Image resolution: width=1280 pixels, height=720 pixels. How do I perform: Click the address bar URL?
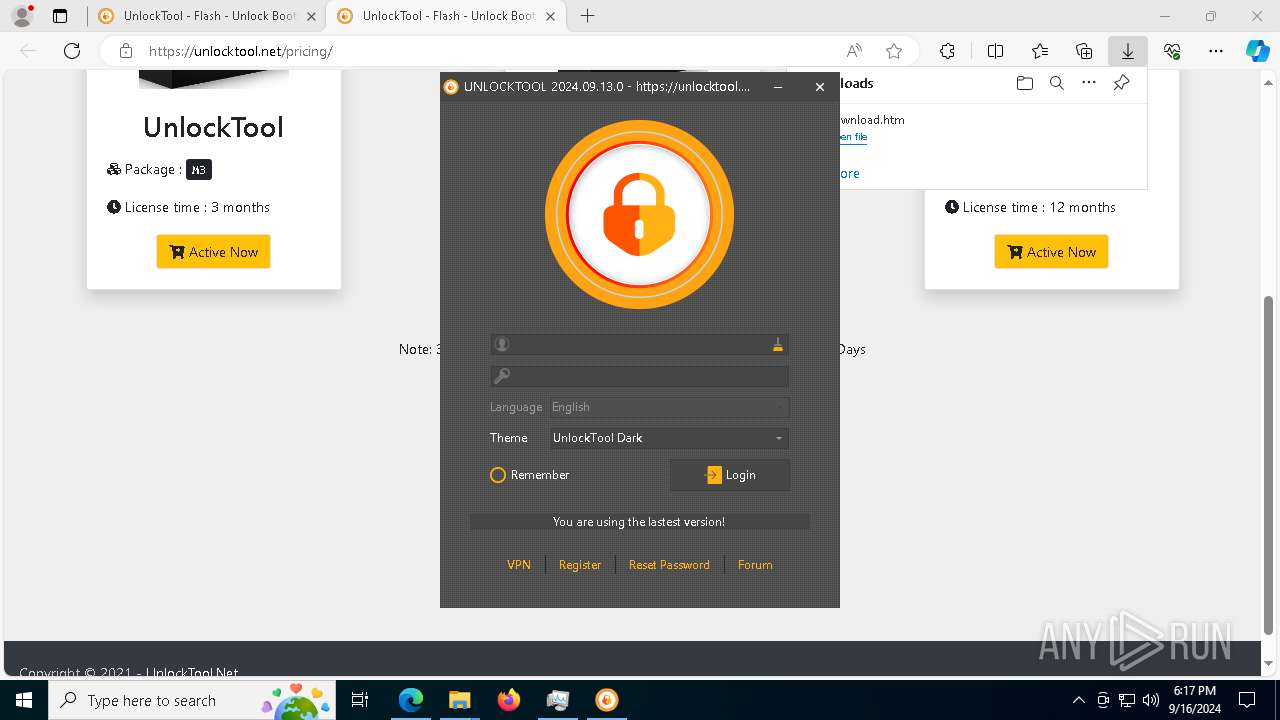coord(240,51)
